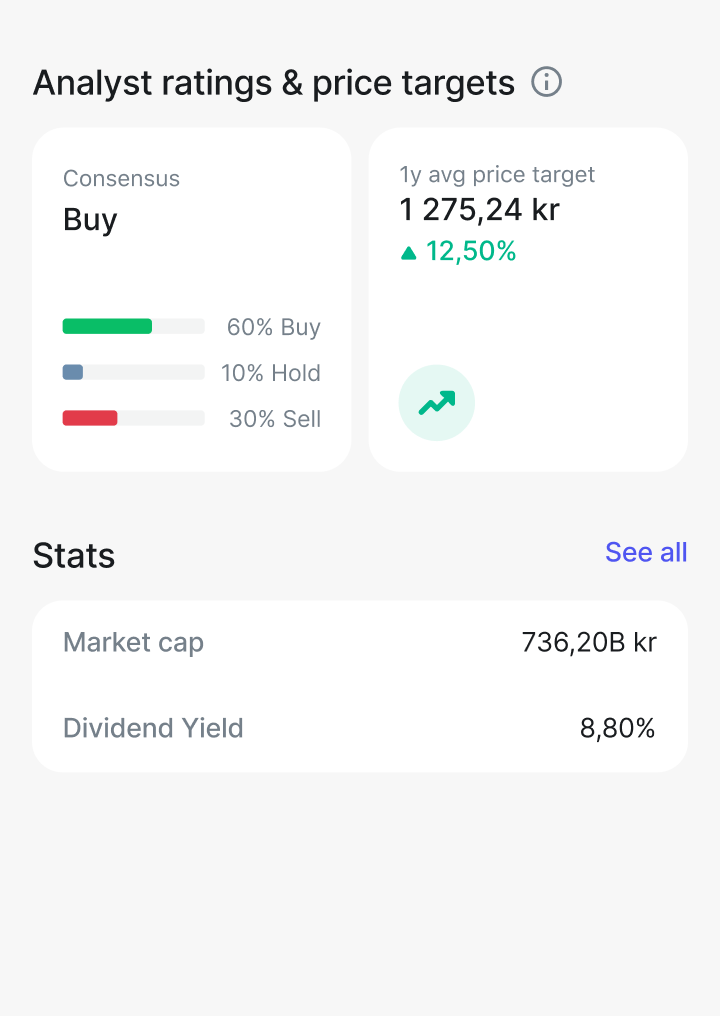The width and height of the screenshot is (720, 1016).
Task: Select the red 30% Sell progress bar
Action: [134, 418]
